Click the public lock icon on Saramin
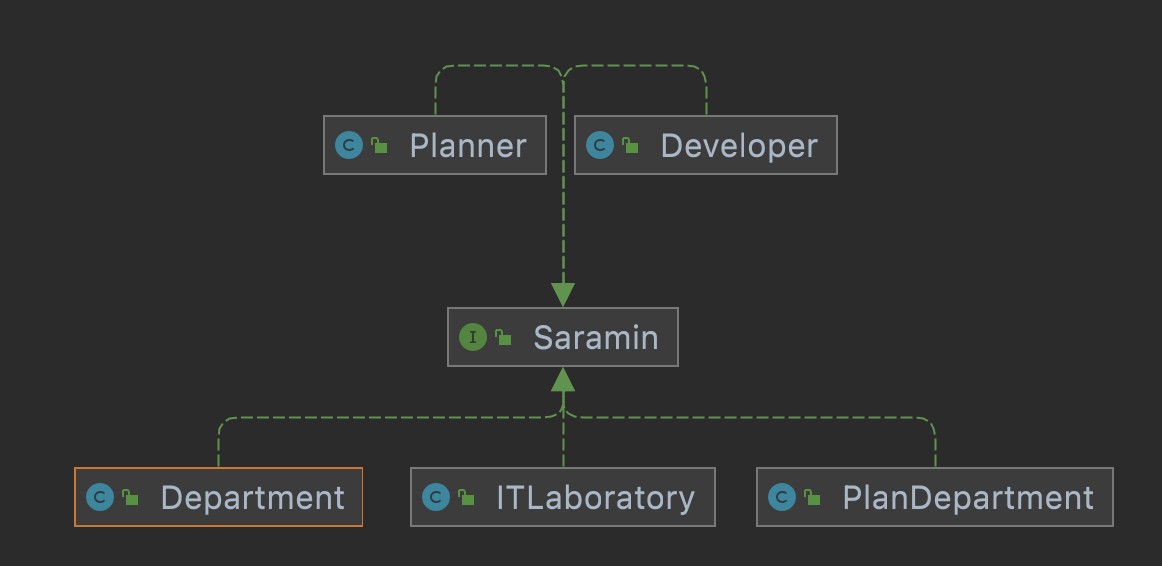 [x=503, y=337]
